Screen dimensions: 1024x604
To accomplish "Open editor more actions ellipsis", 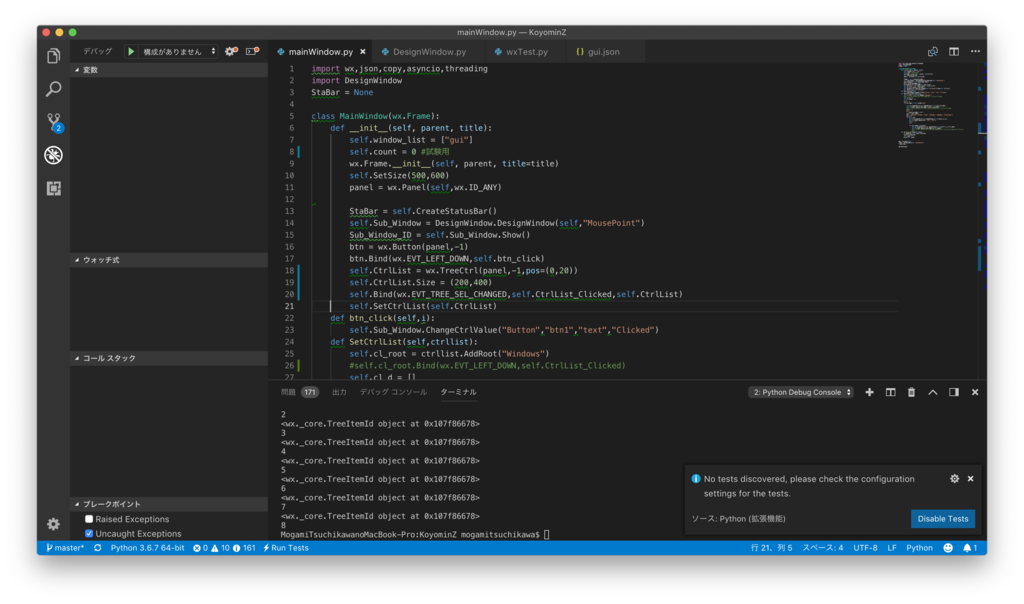I will tap(975, 52).
